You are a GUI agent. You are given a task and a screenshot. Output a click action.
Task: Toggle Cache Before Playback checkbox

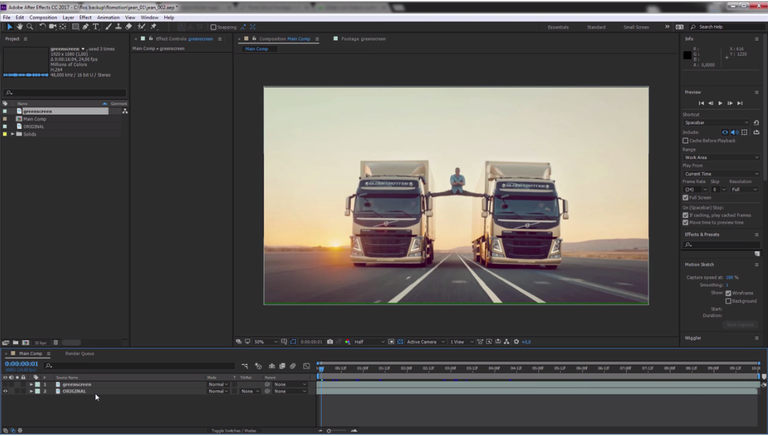686,141
